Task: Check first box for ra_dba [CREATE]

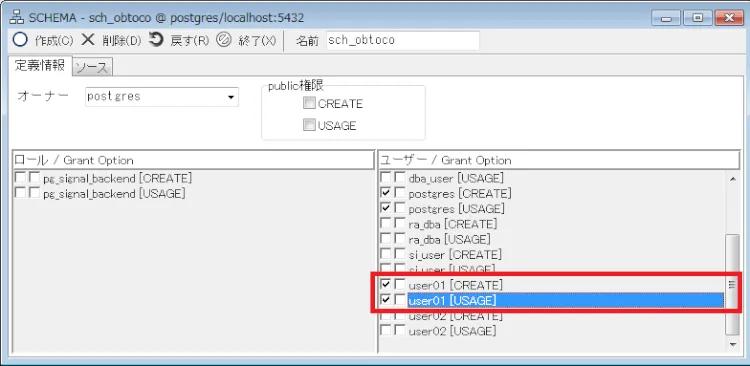Action: (x=385, y=224)
